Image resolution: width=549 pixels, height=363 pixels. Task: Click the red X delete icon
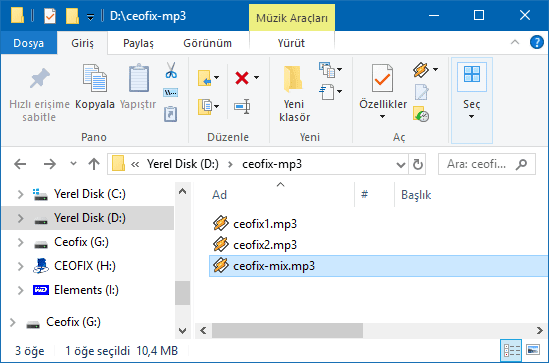[242, 78]
